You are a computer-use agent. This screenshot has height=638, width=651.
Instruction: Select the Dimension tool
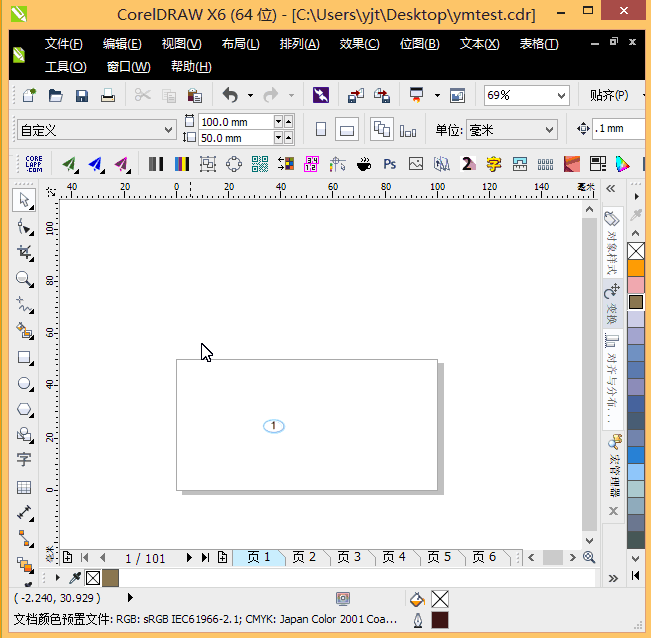pyautogui.click(x=24, y=513)
